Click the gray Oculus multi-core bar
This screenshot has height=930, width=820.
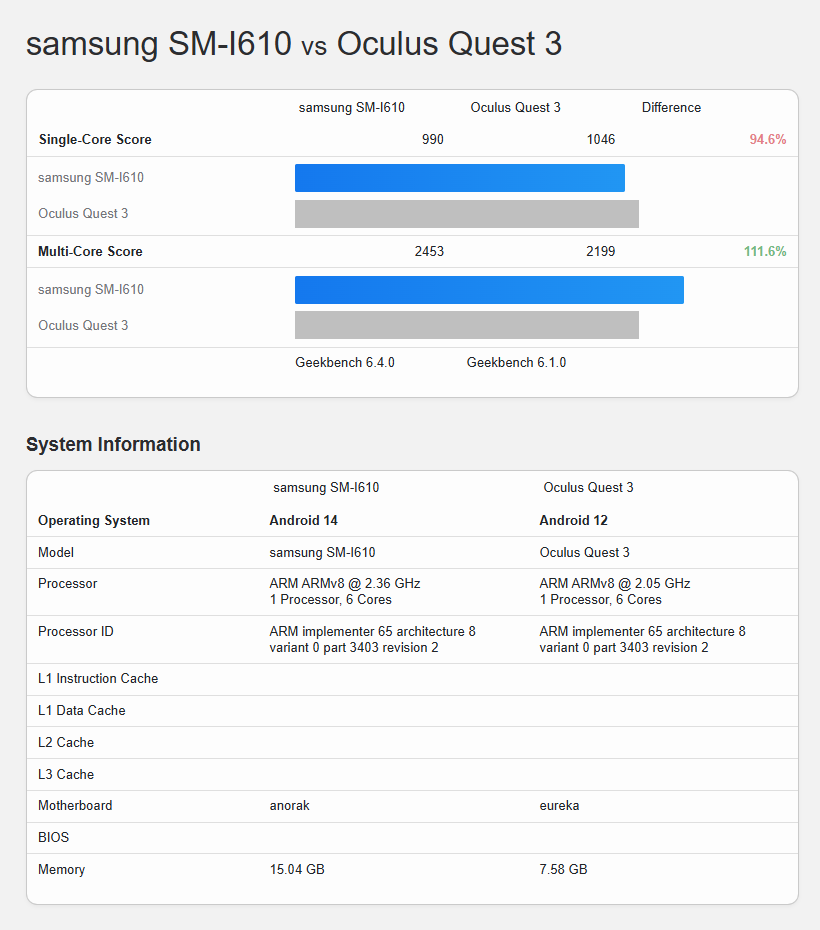click(x=467, y=325)
